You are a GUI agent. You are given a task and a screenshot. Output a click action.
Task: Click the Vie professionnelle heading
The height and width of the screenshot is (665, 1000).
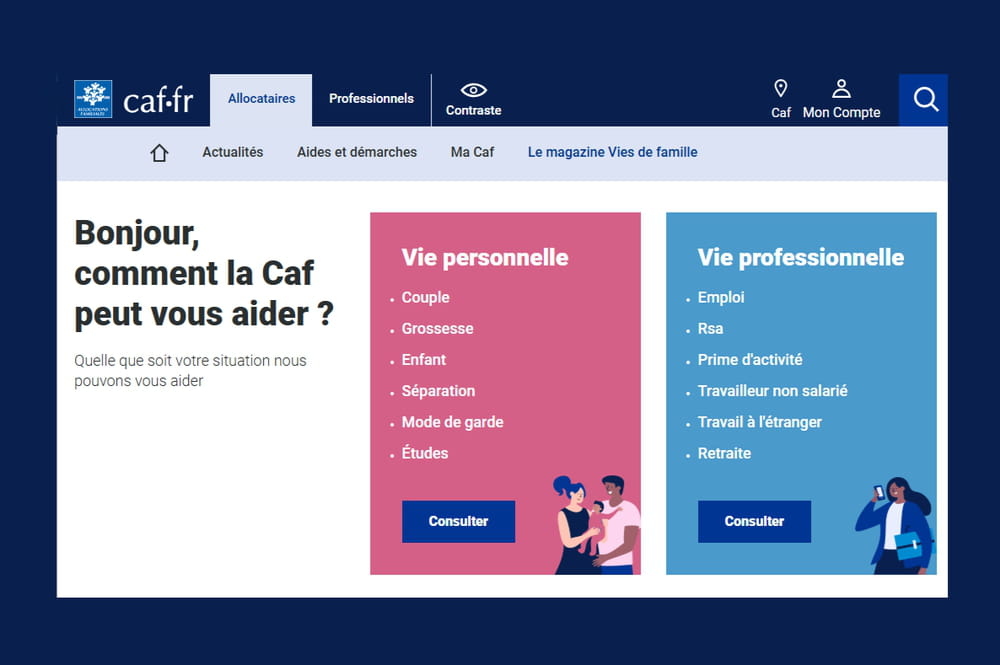coord(801,258)
